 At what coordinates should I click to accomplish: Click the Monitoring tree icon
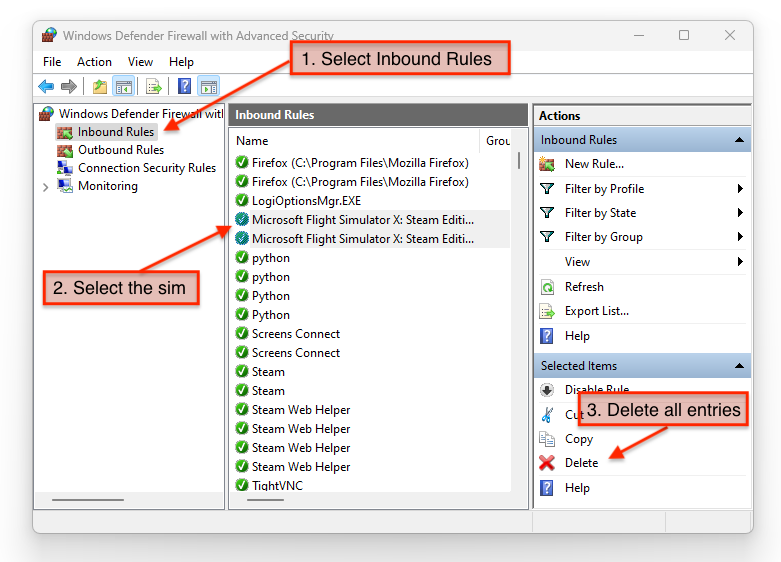pos(65,186)
